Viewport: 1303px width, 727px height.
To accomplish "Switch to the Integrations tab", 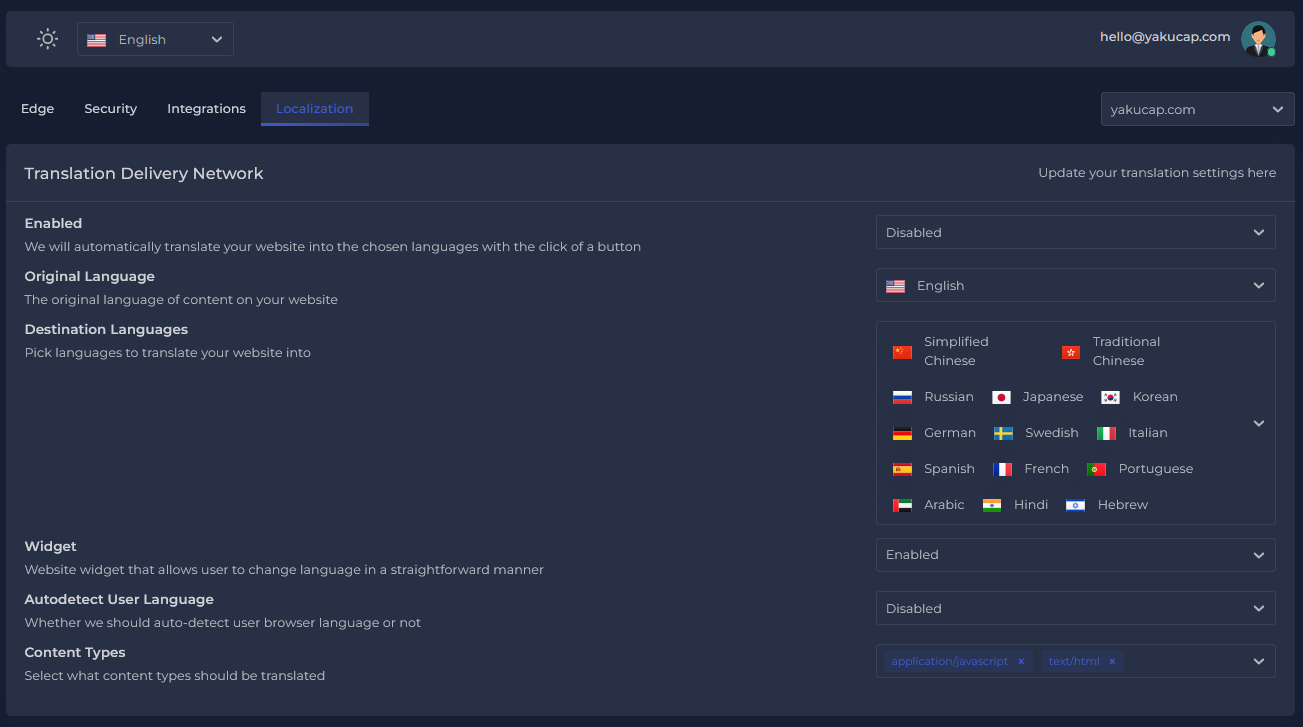I will pyautogui.click(x=206, y=108).
